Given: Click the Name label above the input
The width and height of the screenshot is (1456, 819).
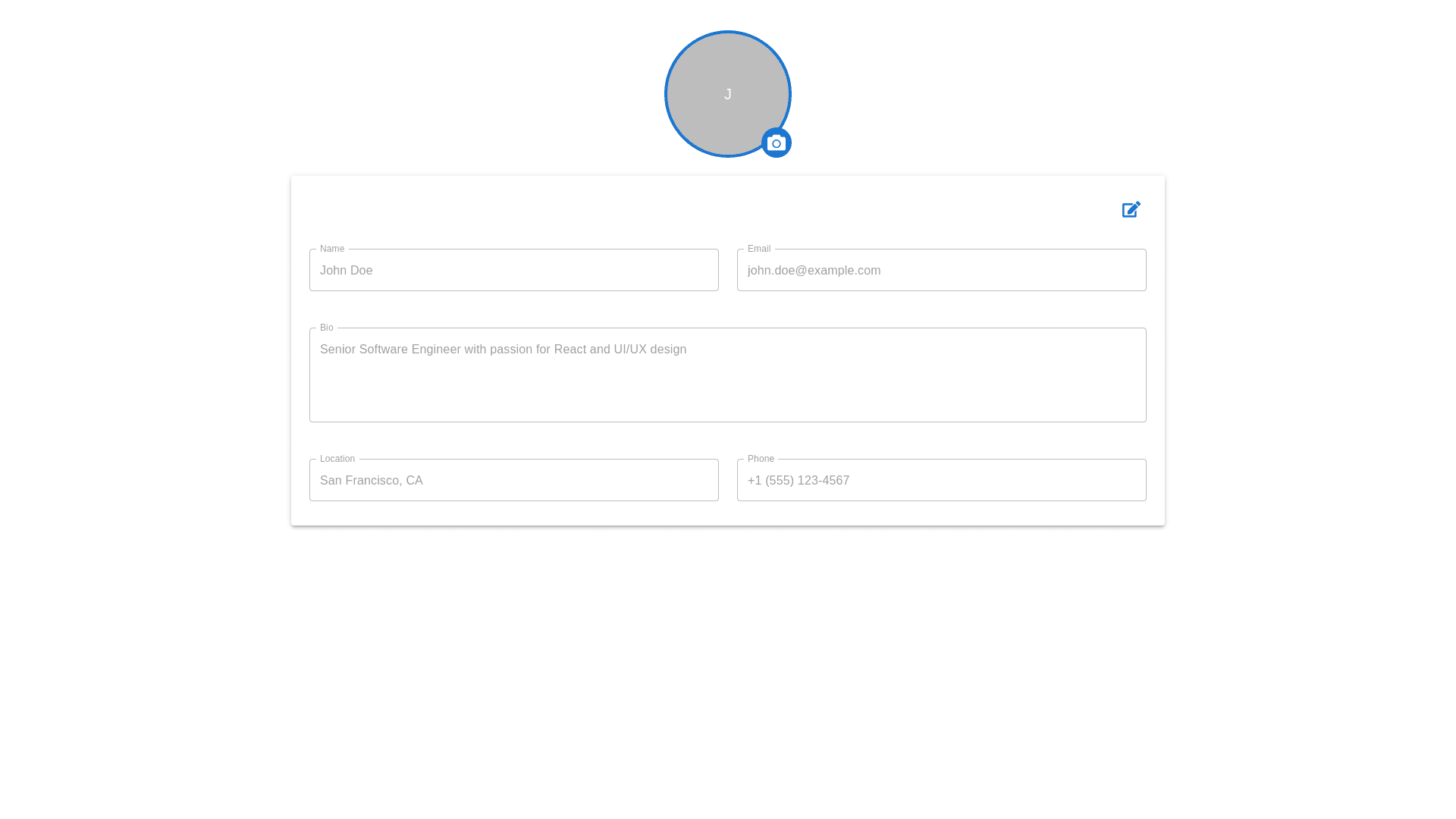Looking at the screenshot, I should [x=331, y=249].
